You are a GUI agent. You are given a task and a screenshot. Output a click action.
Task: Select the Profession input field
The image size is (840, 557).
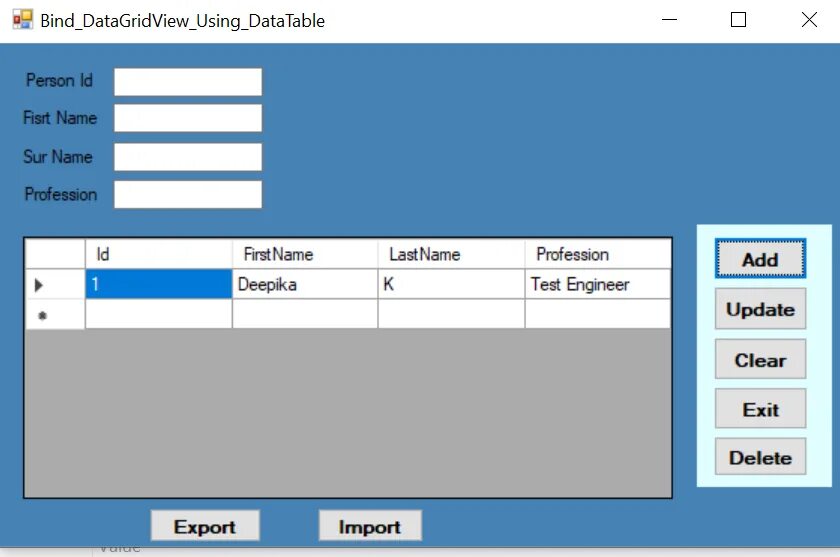coord(188,194)
